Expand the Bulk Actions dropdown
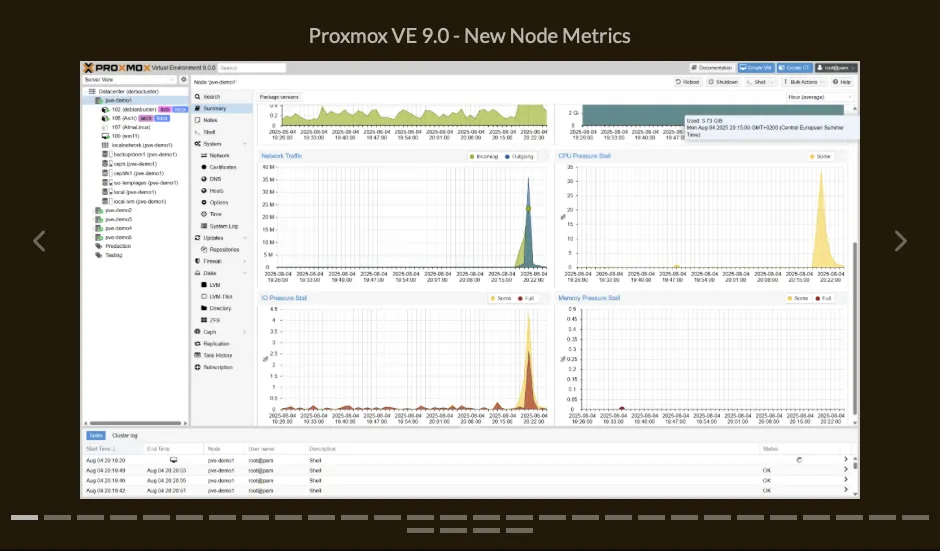Viewport: 940px width, 551px height. click(x=802, y=82)
